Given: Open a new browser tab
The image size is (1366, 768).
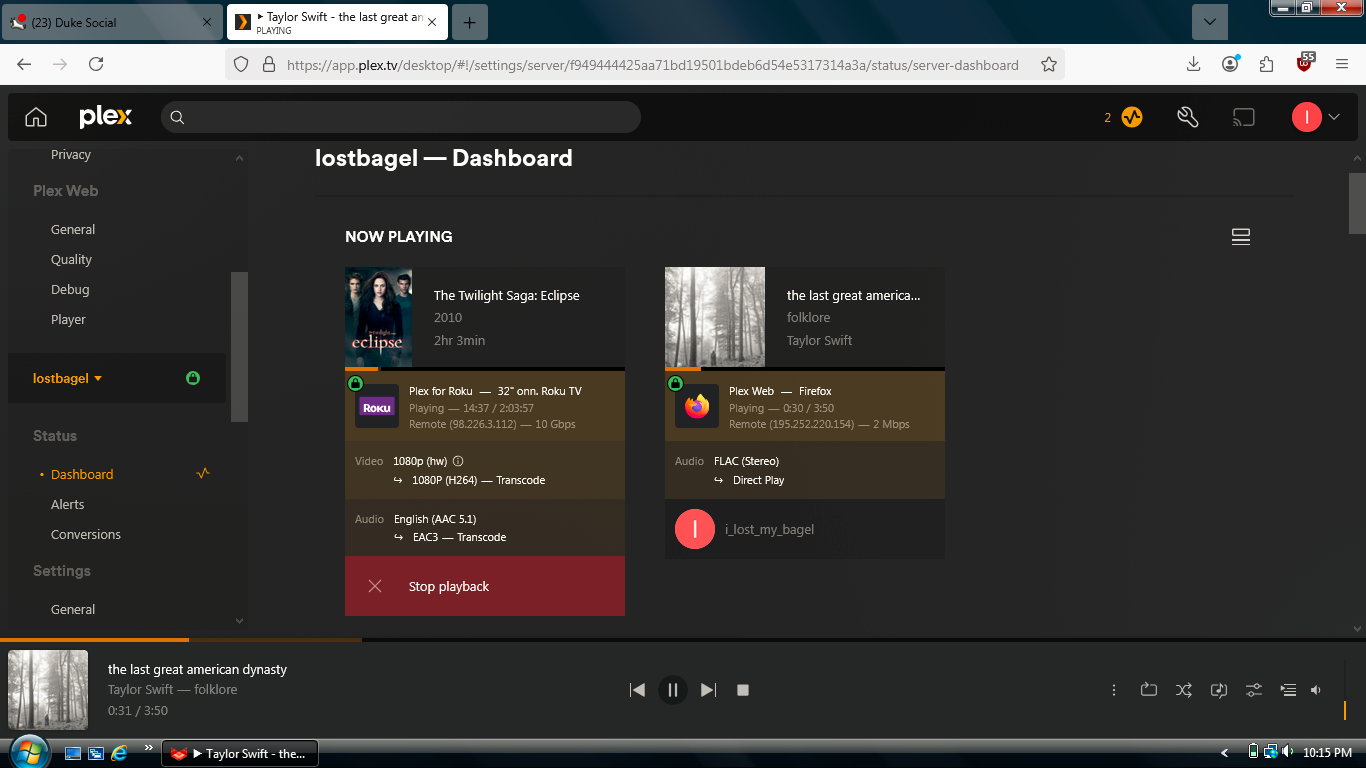Looking at the screenshot, I should [x=470, y=22].
